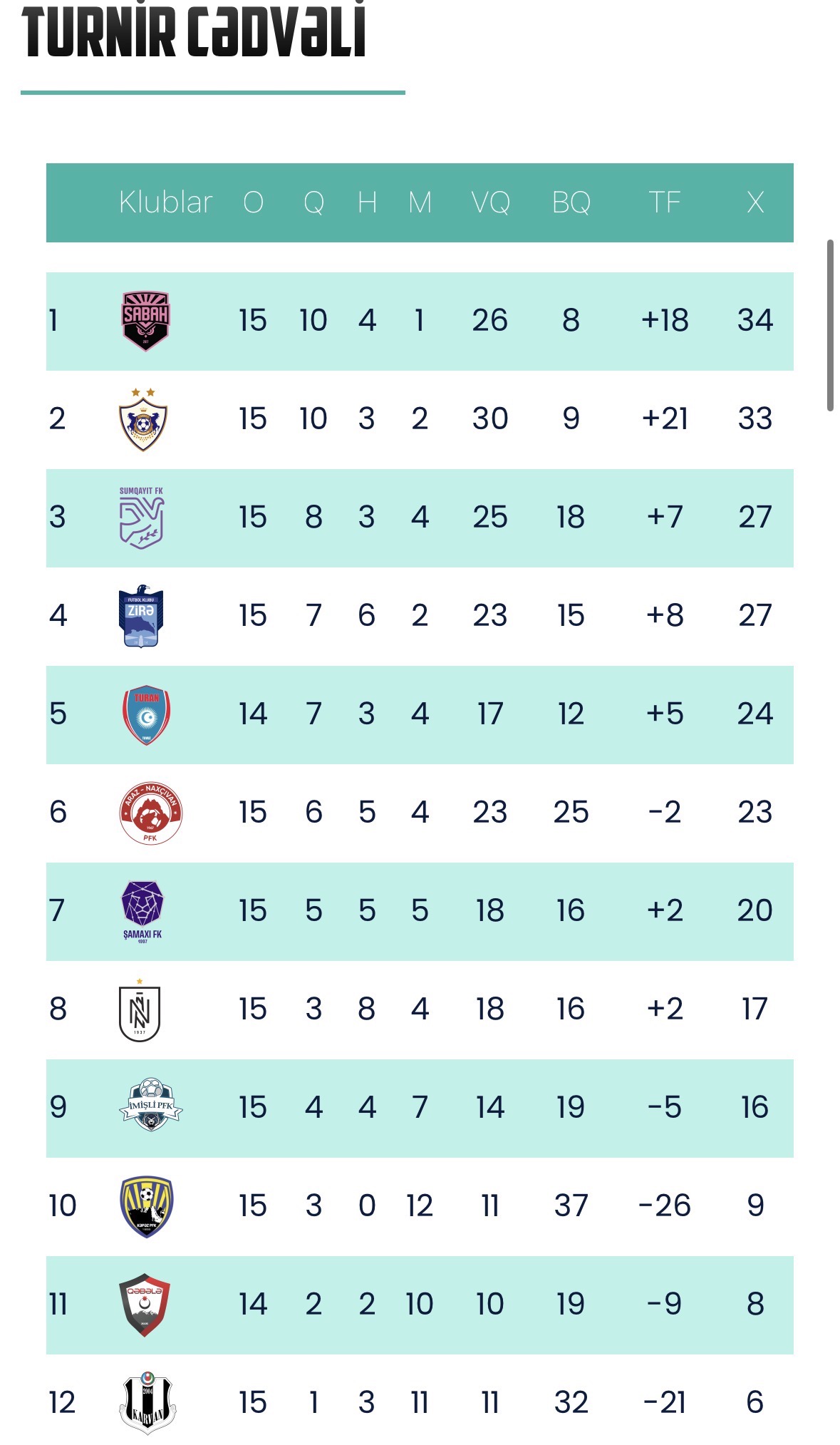The height and width of the screenshot is (1445, 840).
Task: Click the BQ column header
Action: (x=571, y=202)
